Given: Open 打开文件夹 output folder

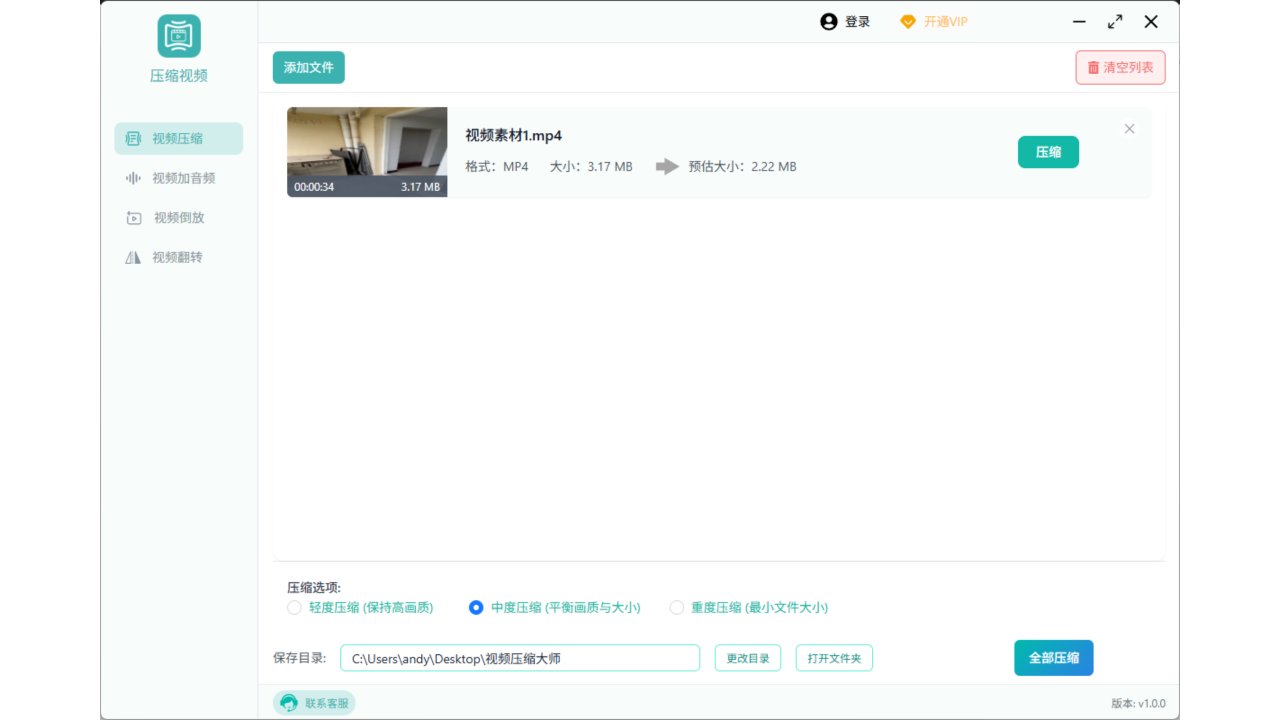Looking at the screenshot, I should tap(834, 657).
